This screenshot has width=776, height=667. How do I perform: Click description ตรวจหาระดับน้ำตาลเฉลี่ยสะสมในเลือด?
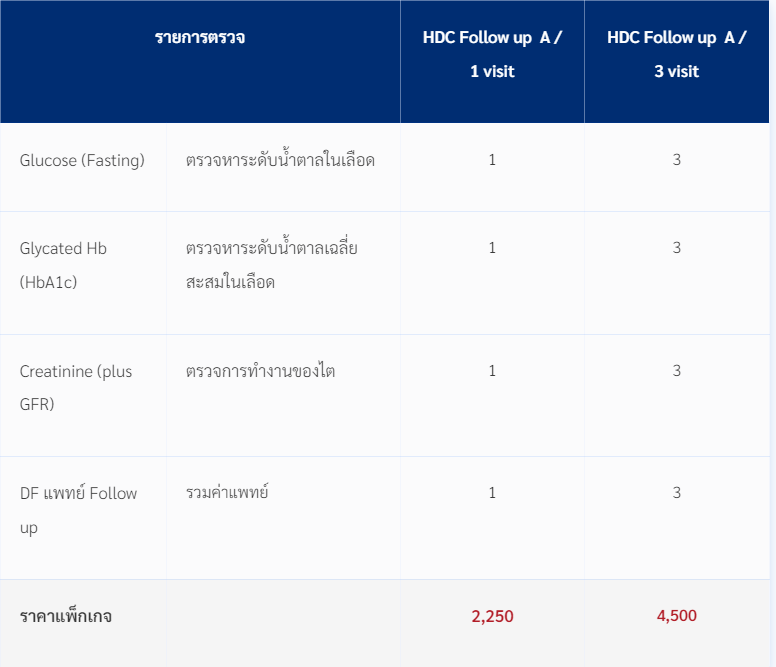(272, 265)
